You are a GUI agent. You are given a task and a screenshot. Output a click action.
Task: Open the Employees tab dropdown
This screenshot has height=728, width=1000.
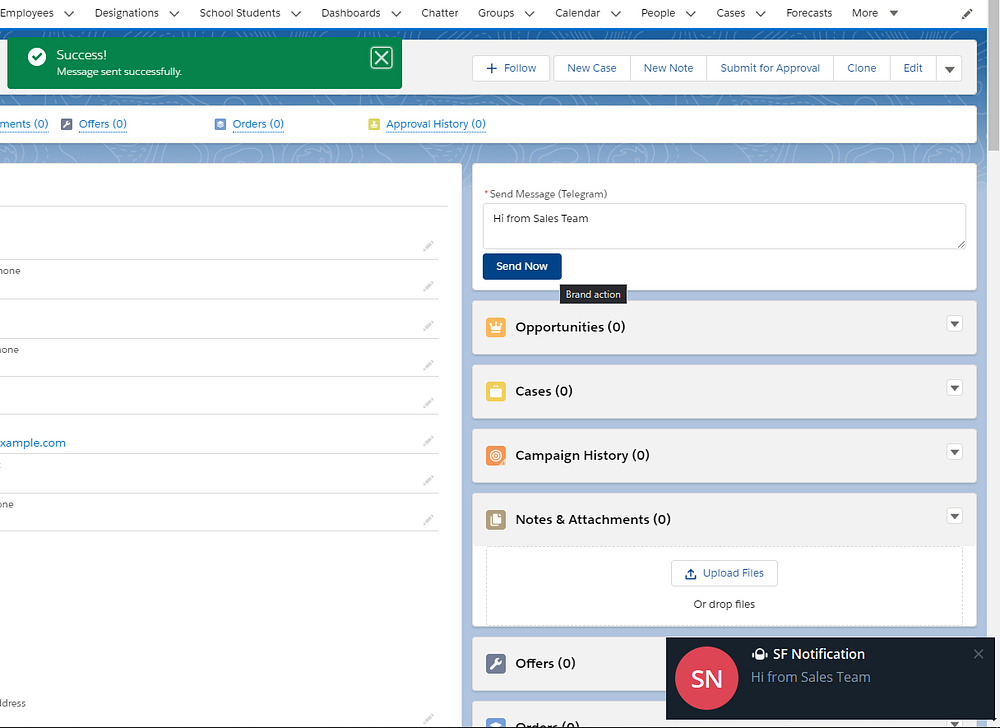click(x=69, y=13)
